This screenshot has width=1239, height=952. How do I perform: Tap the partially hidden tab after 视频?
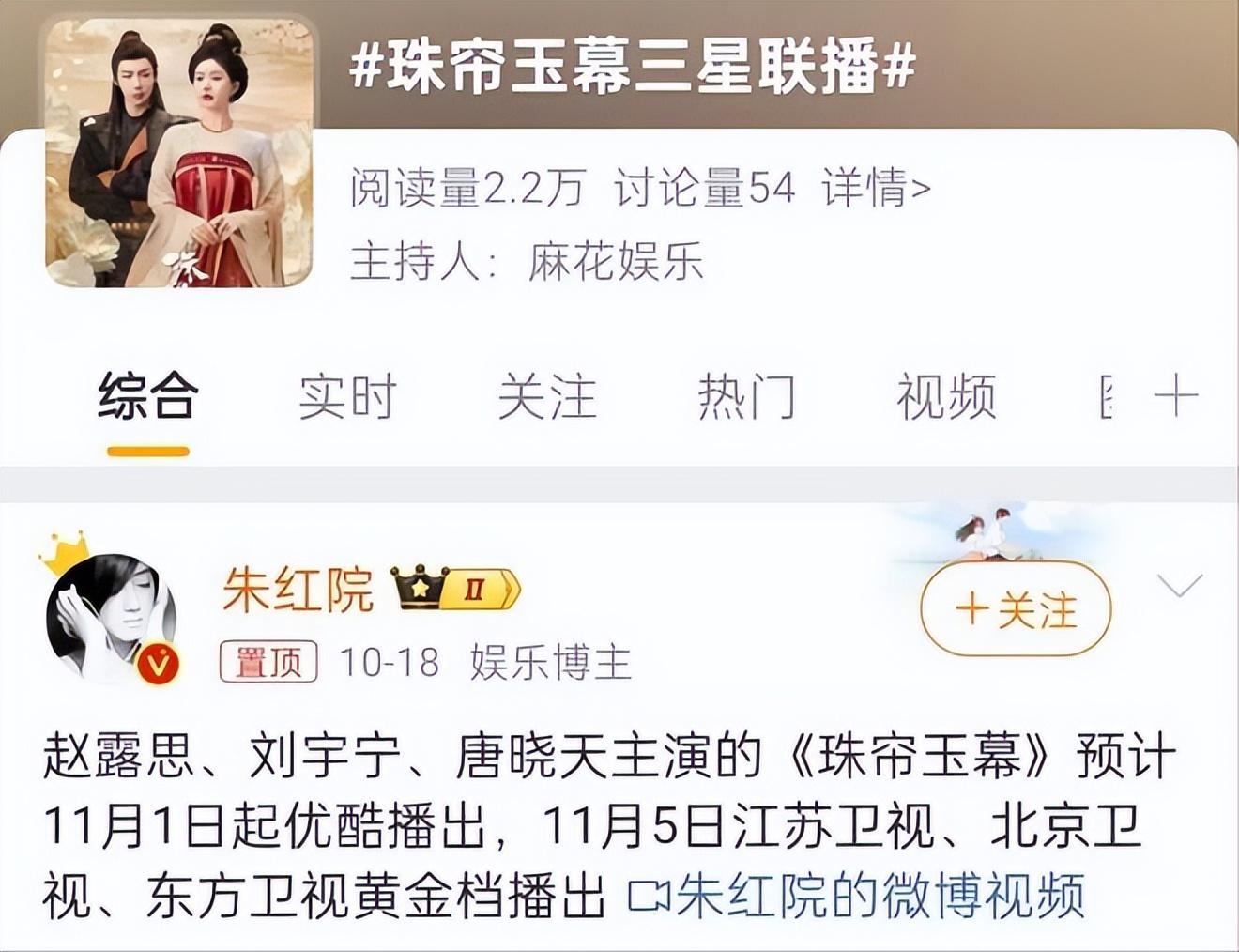coord(1107,396)
